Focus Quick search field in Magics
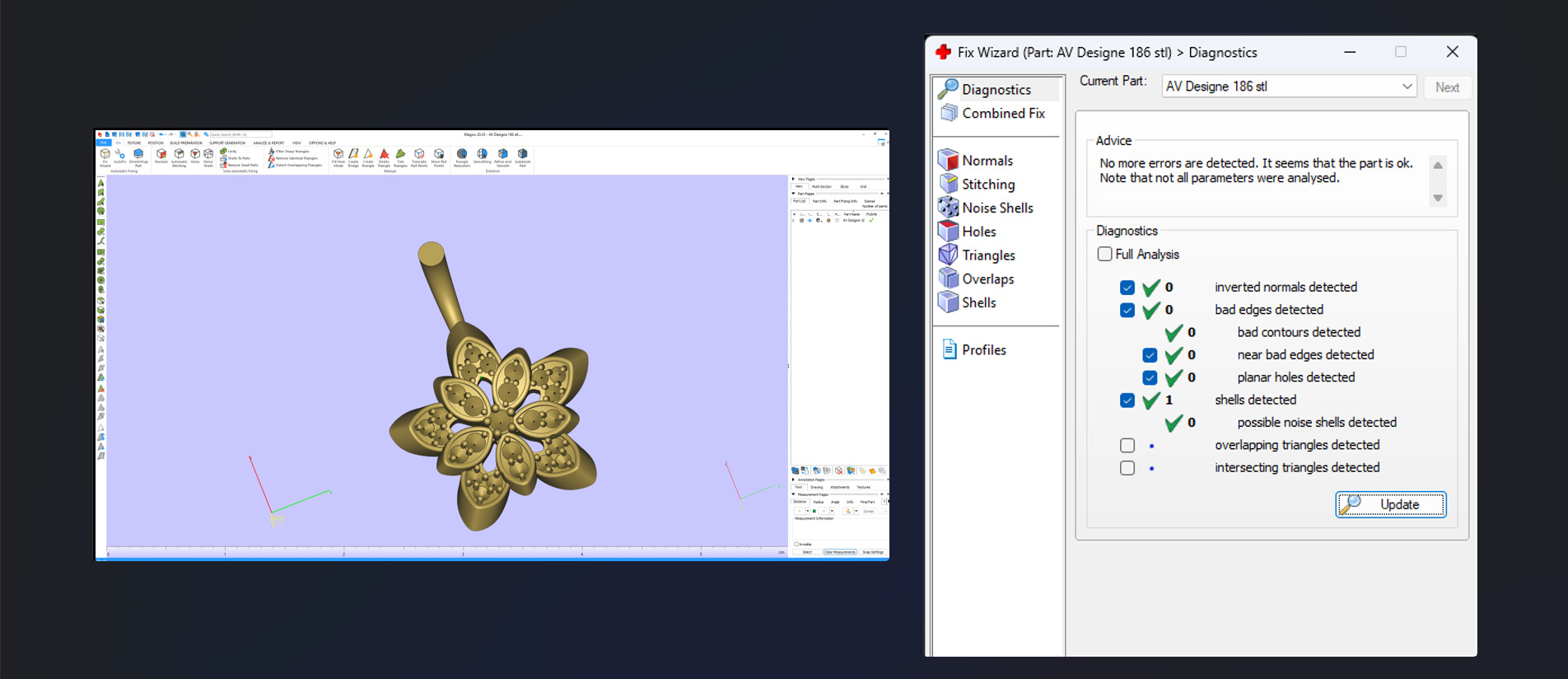The height and width of the screenshot is (679, 1568). point(240,134)
